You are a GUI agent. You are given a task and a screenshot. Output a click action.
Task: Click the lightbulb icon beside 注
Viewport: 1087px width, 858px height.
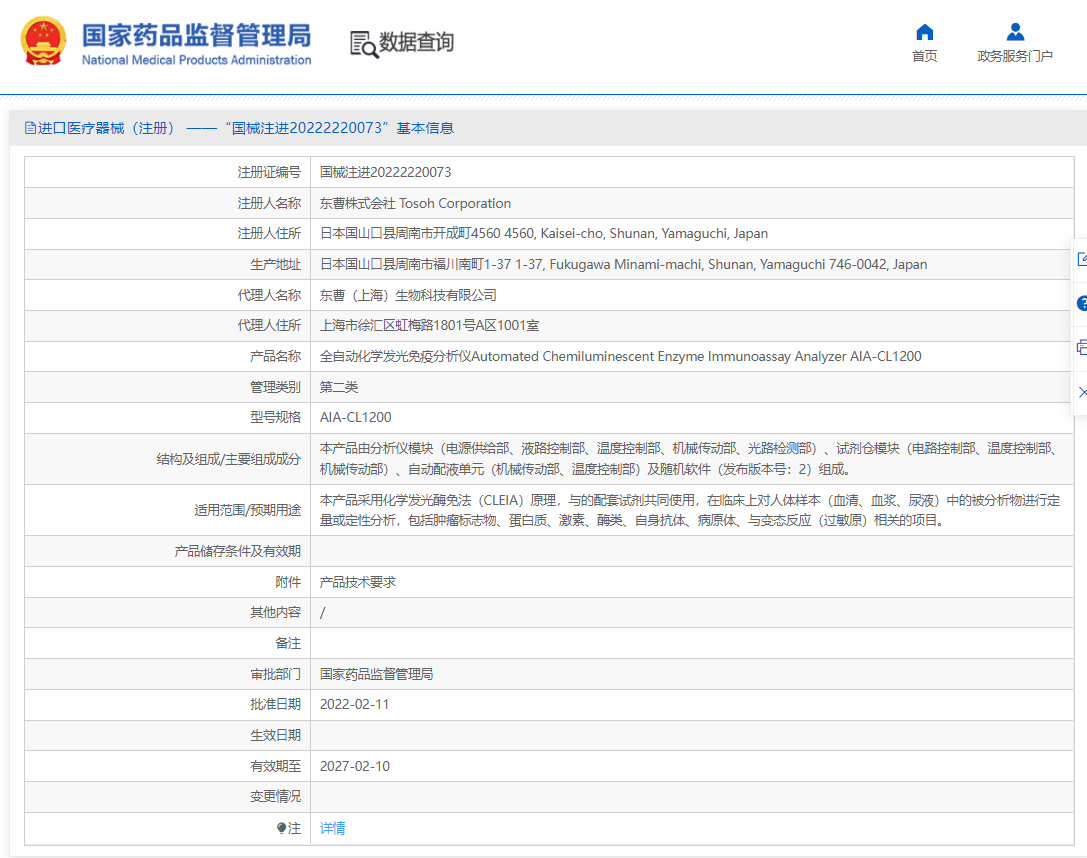pyautogui.click(x=281, y=828)
